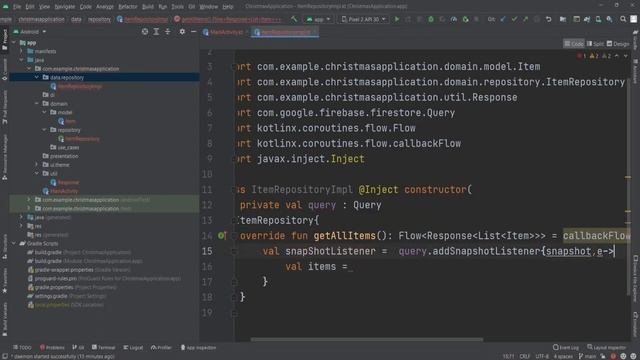This screenshot has height=360, width=640.
Task: Collapse the data.repository package
Action: [x=37, y=77]
